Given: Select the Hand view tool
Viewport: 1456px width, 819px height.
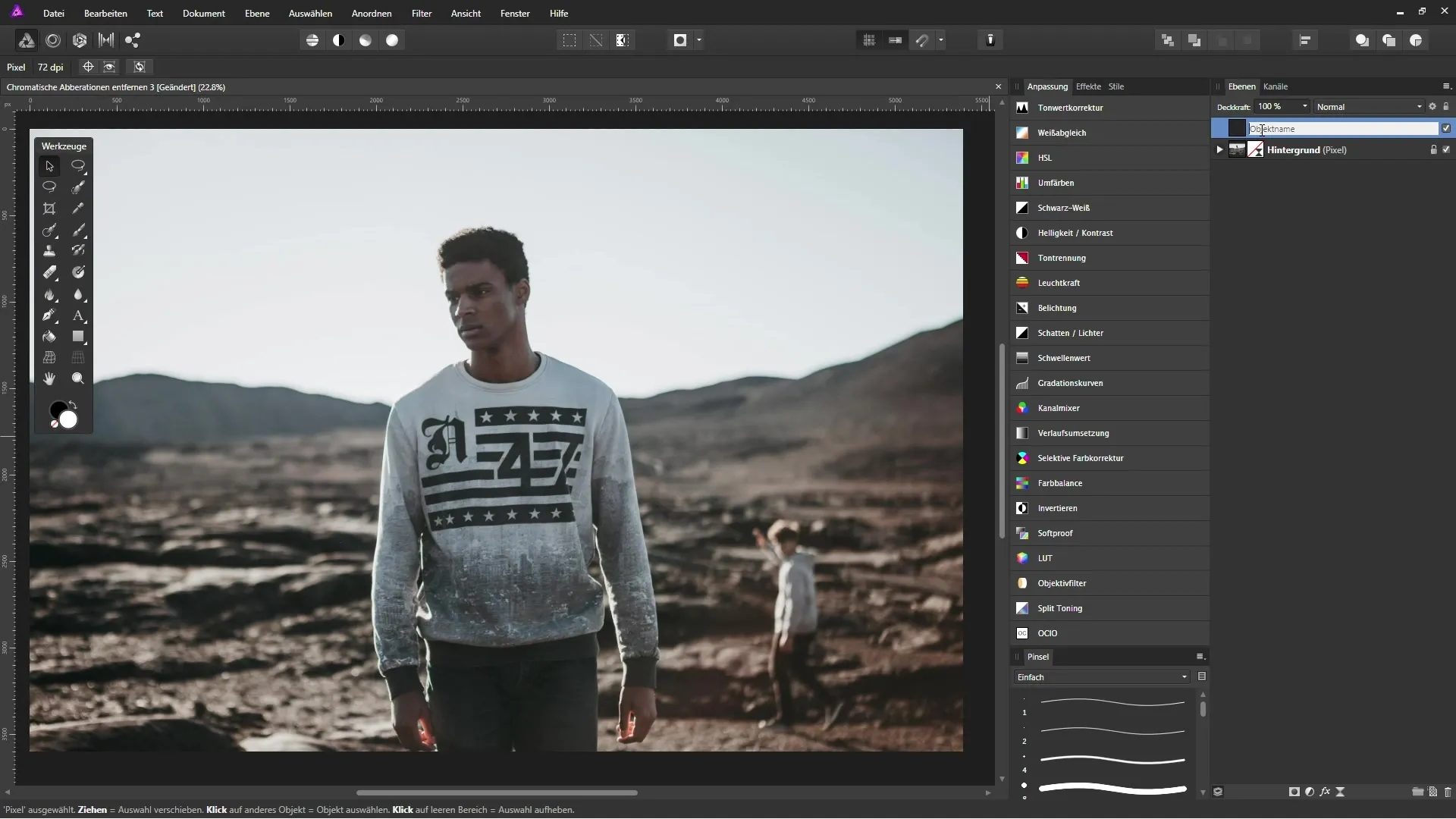Looking at the screenshot, I should tap(49, 378).
